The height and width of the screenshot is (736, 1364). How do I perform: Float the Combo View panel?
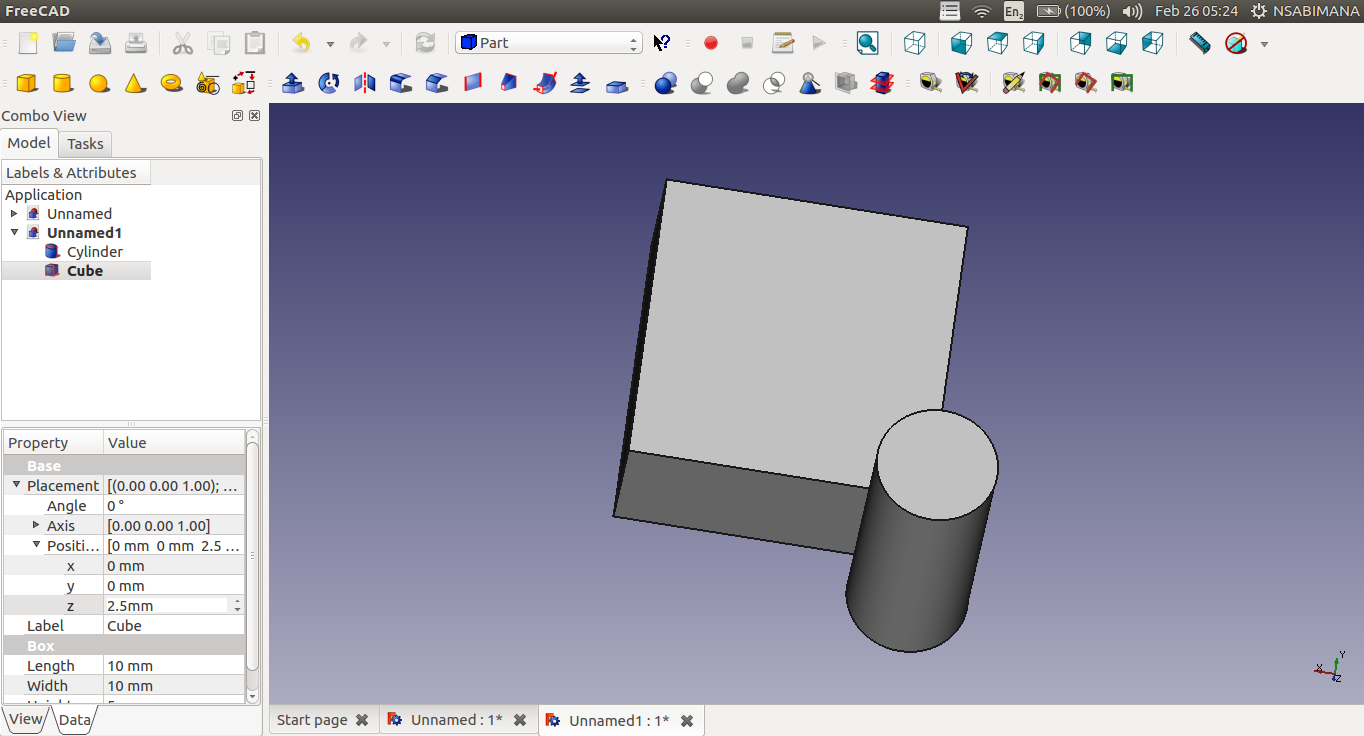point(237,116)
